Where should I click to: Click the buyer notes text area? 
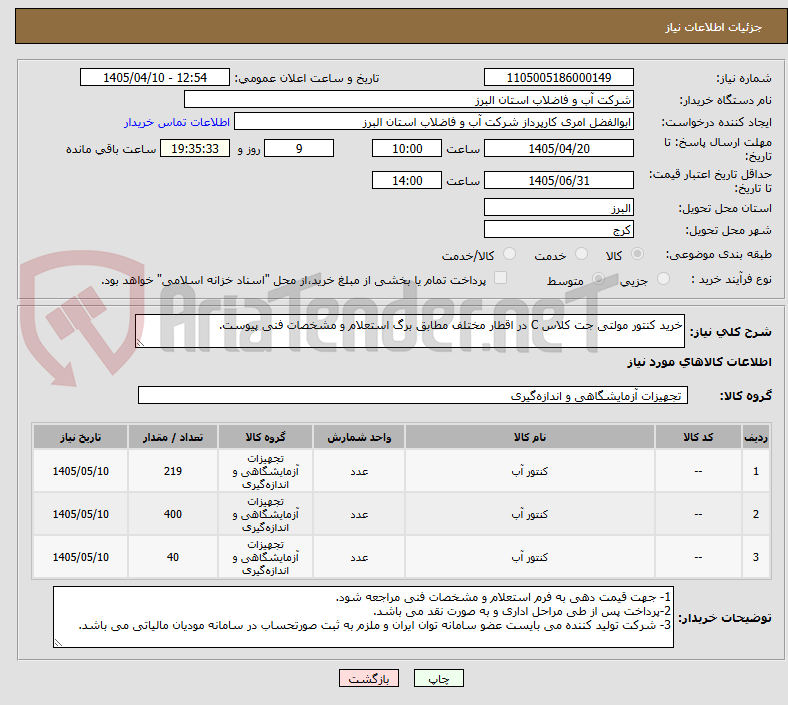[363, 617]
